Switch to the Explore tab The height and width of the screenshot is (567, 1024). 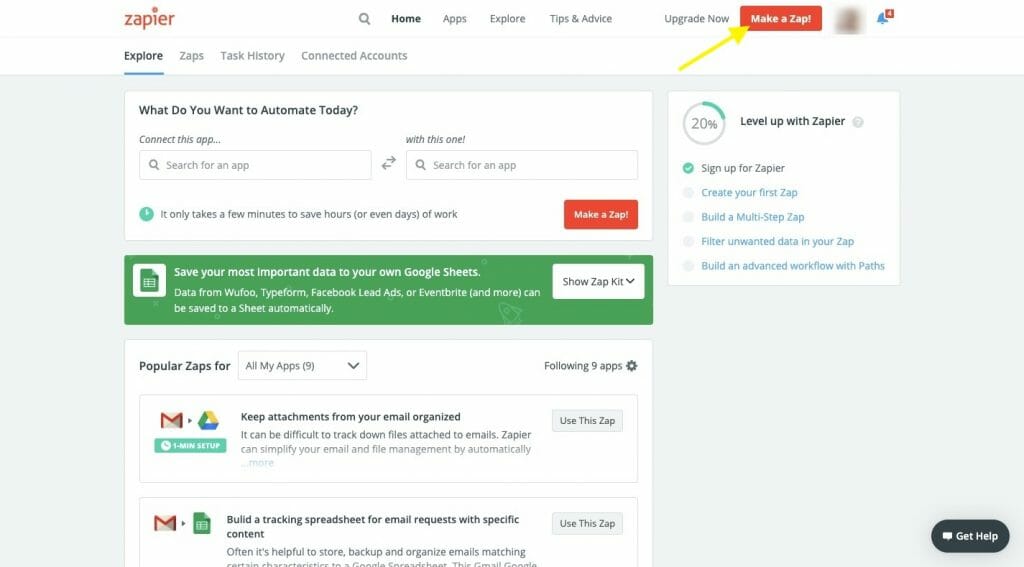click(143, 56)
